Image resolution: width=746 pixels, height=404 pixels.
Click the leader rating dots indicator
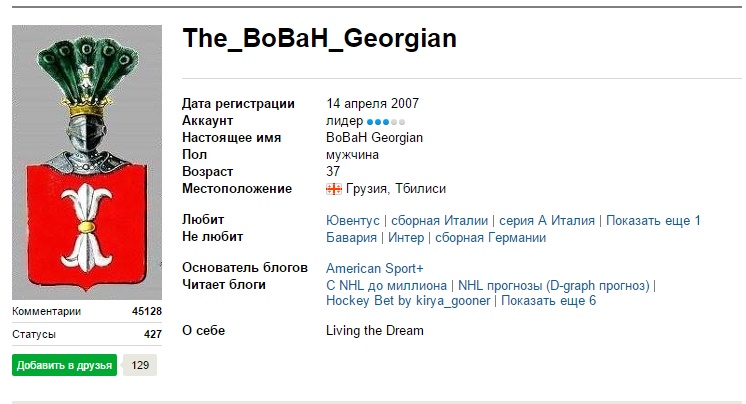(386, 121)
